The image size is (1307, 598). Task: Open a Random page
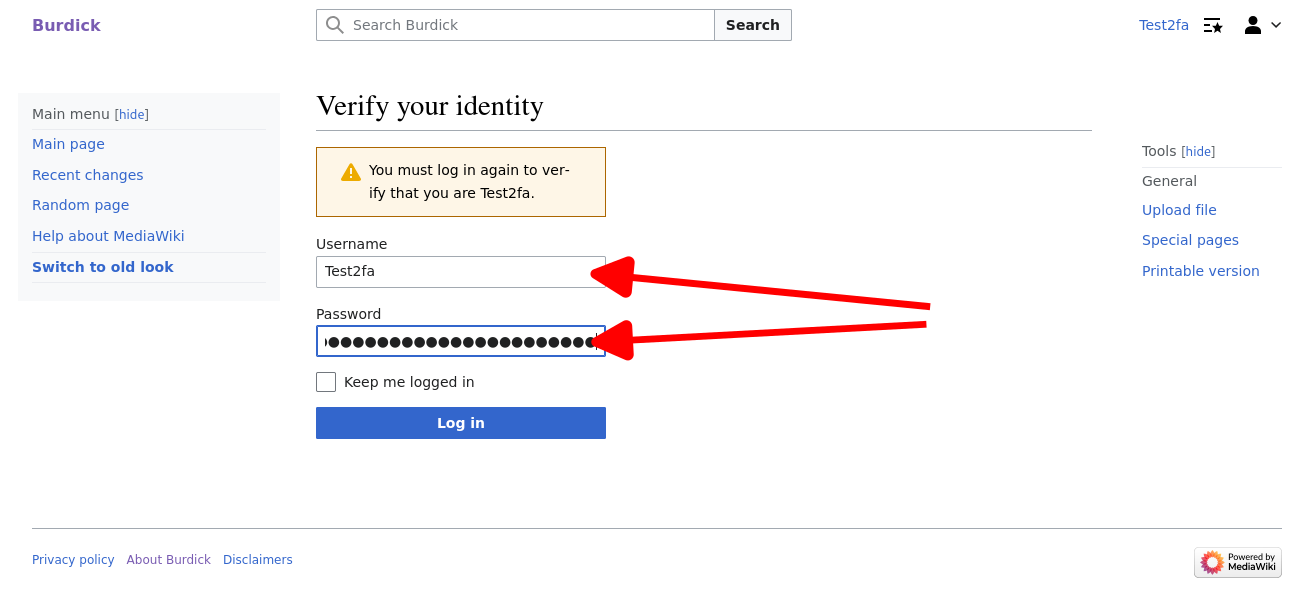pos(80,205)
